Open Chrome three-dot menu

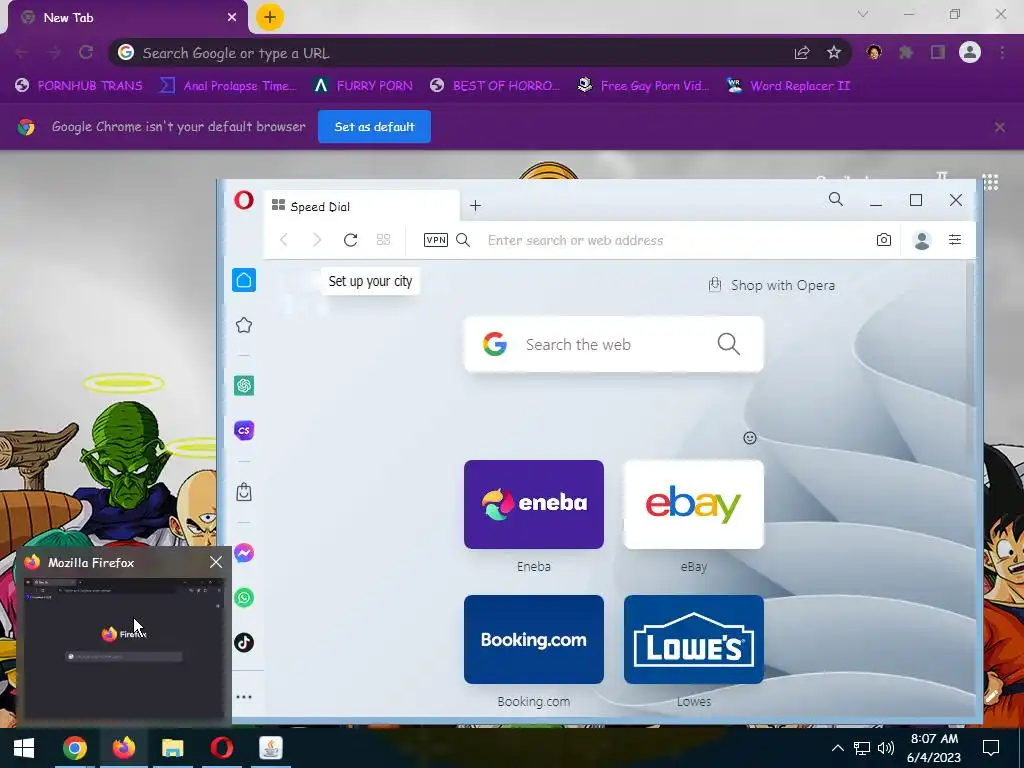(x=1002, y=52)
